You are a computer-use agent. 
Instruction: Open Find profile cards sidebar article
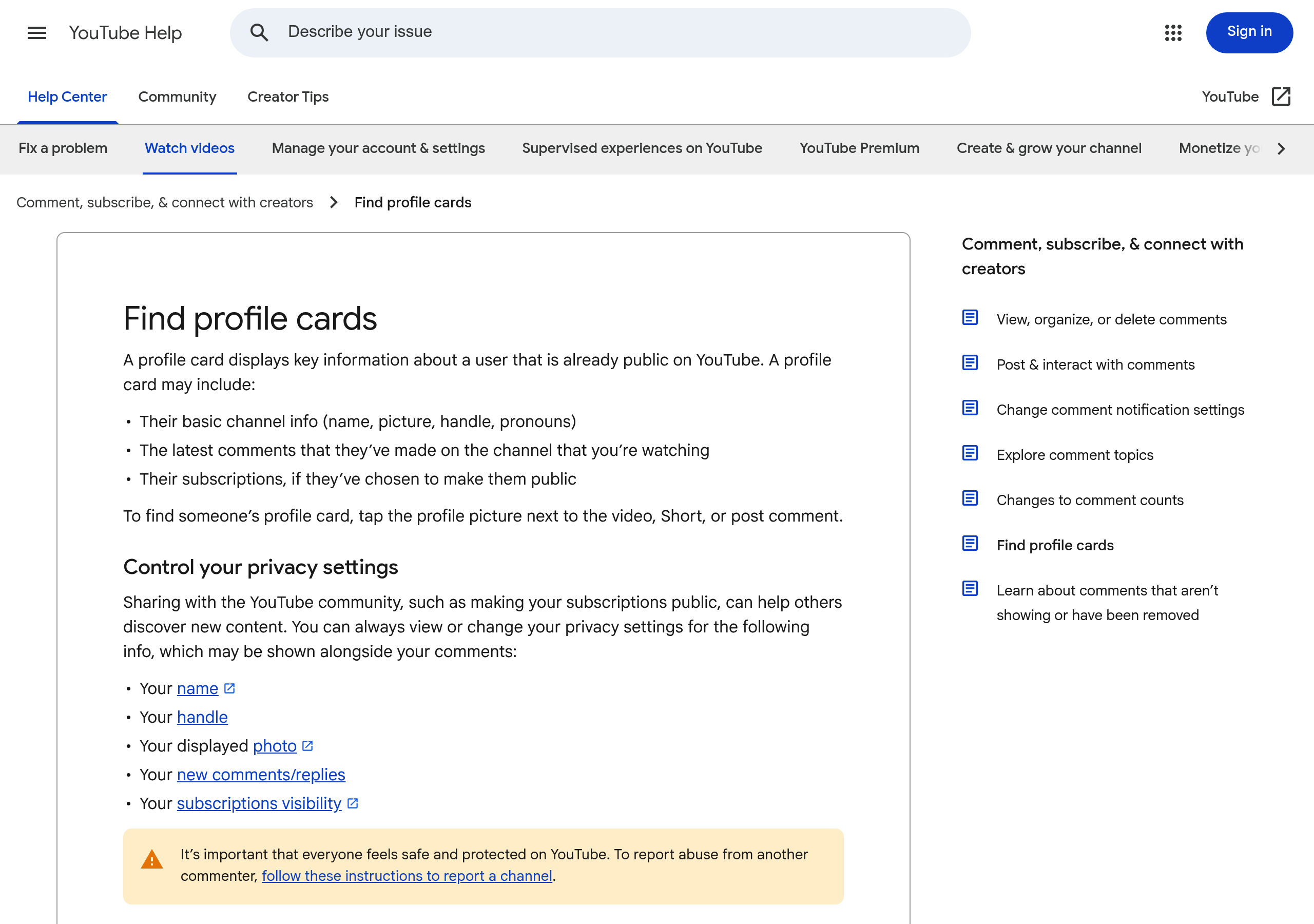click(x=1055, y=546)
